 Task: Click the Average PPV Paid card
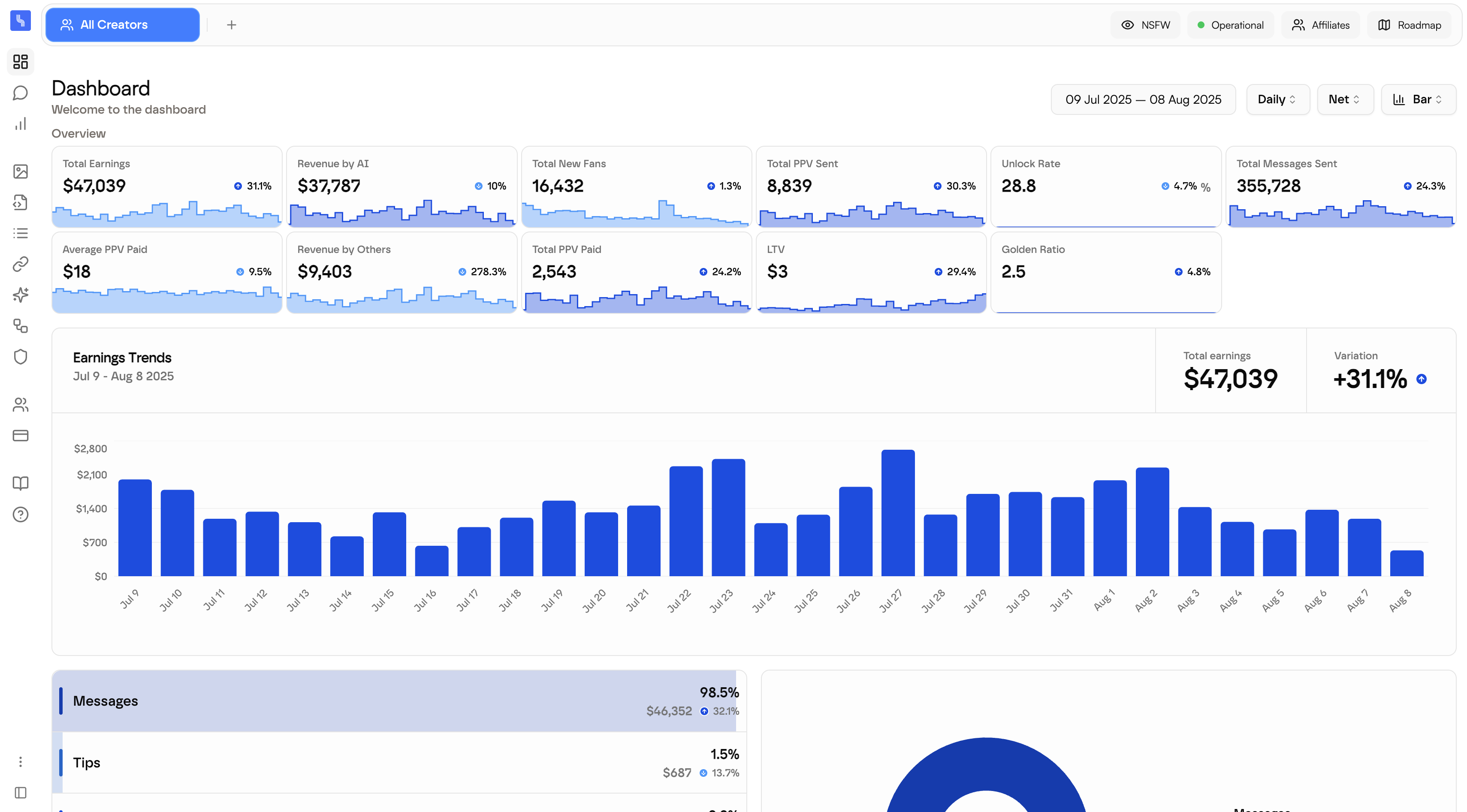pos(167,272)
